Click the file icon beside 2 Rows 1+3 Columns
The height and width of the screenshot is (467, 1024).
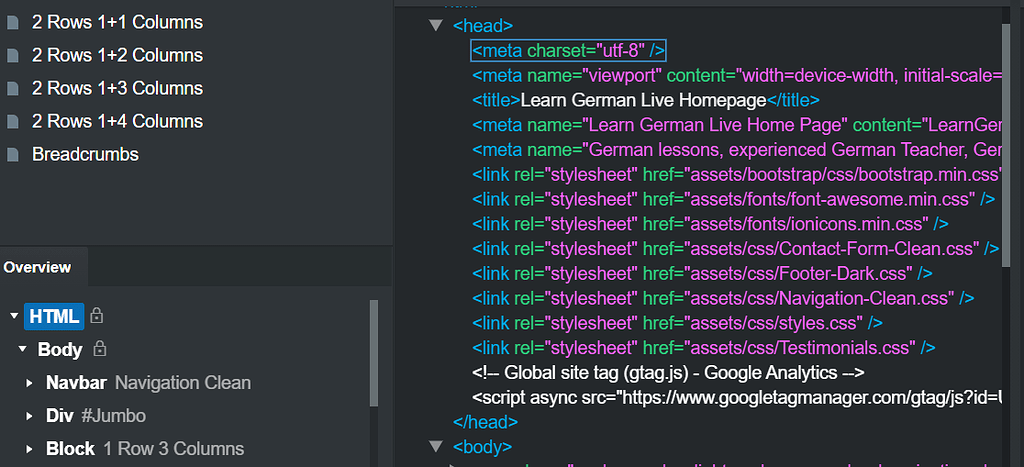(12, 89)
